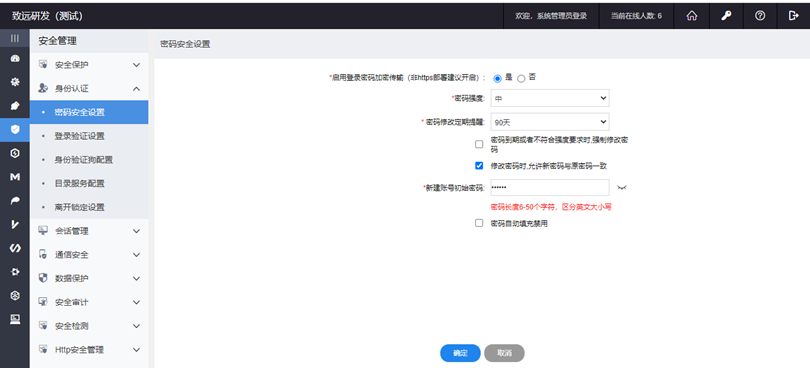Viewport: 810px width, 368px height.
Task: Select 密码安全设置 menu item
Action: tap(89, 112)
